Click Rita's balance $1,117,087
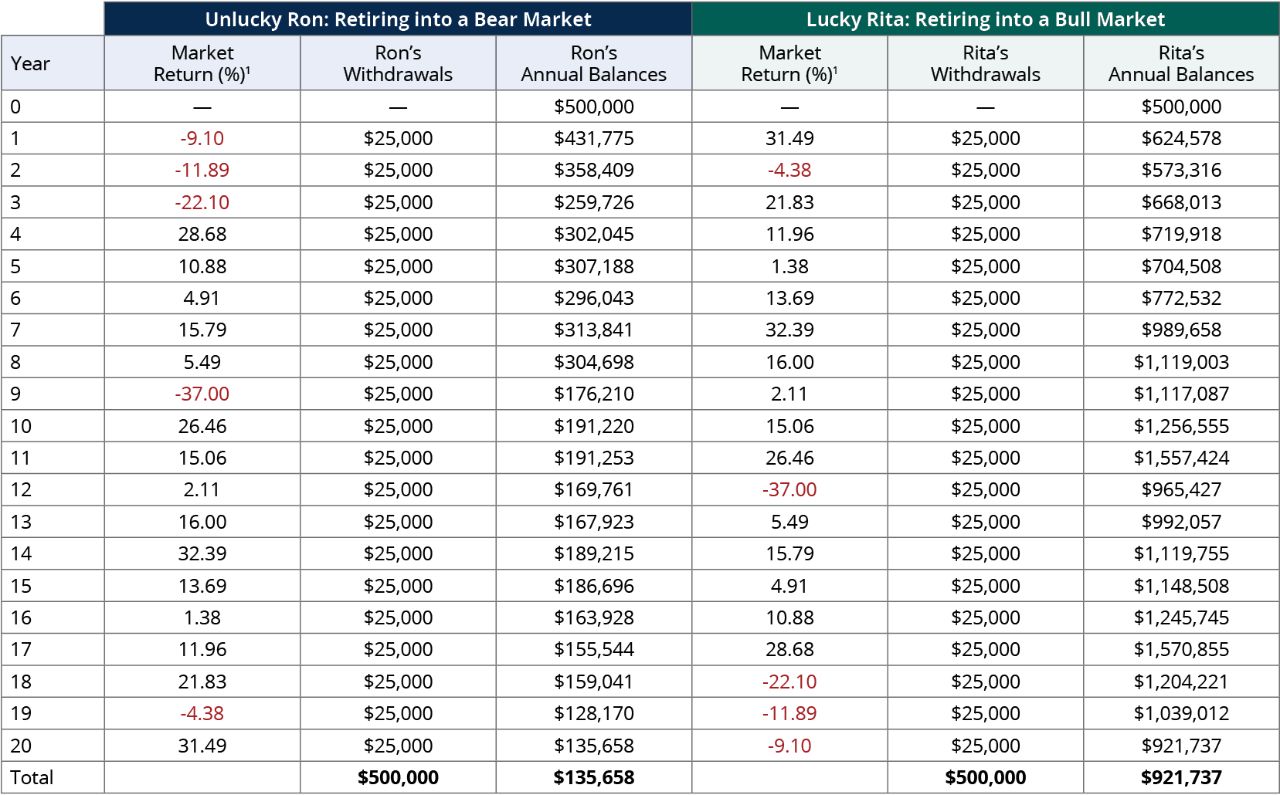The width and height of the screenshot is (1280, 795). 1181,394
